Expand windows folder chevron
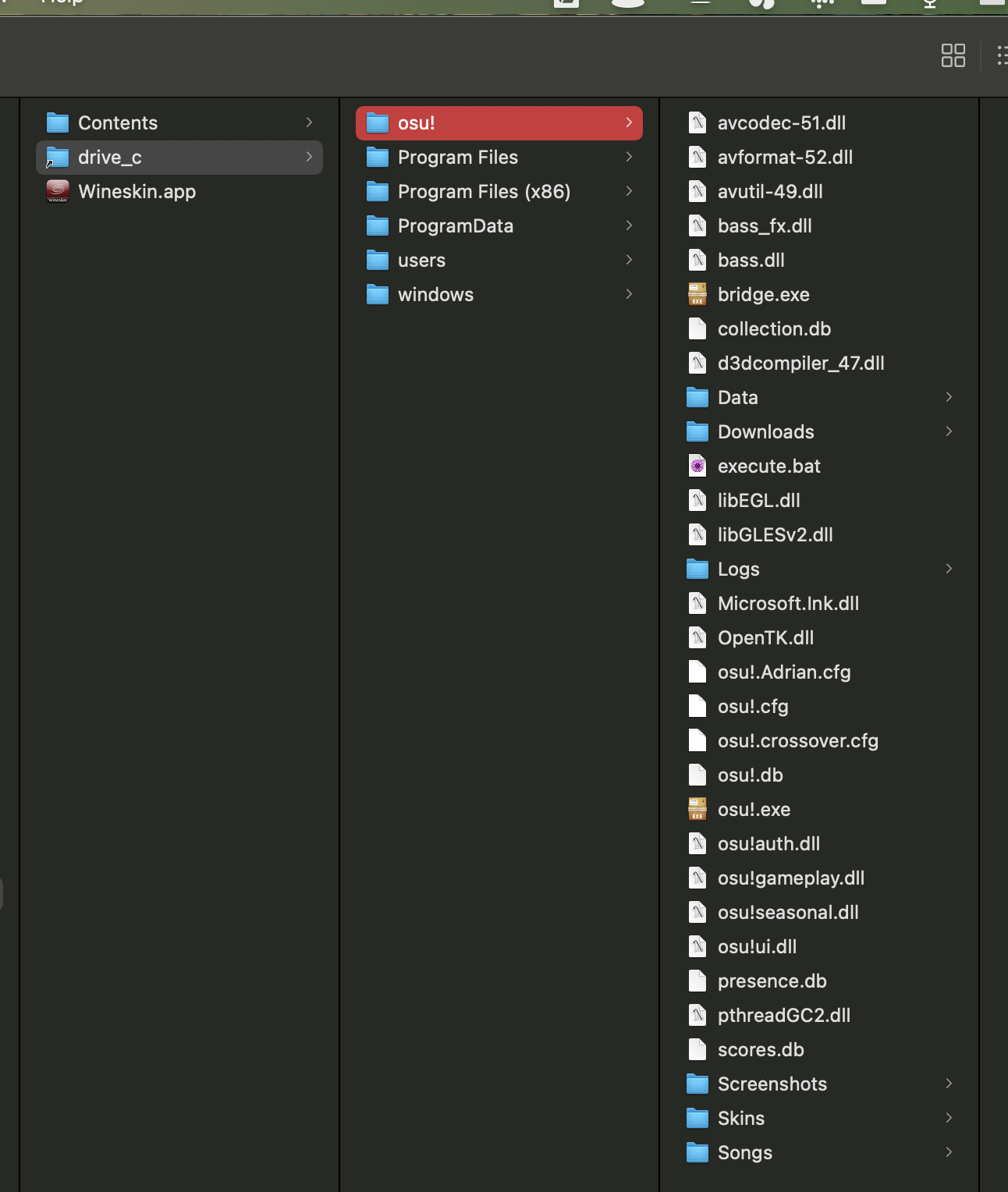The width and height of the screenshot is (1008, 1192). (629, 294)
